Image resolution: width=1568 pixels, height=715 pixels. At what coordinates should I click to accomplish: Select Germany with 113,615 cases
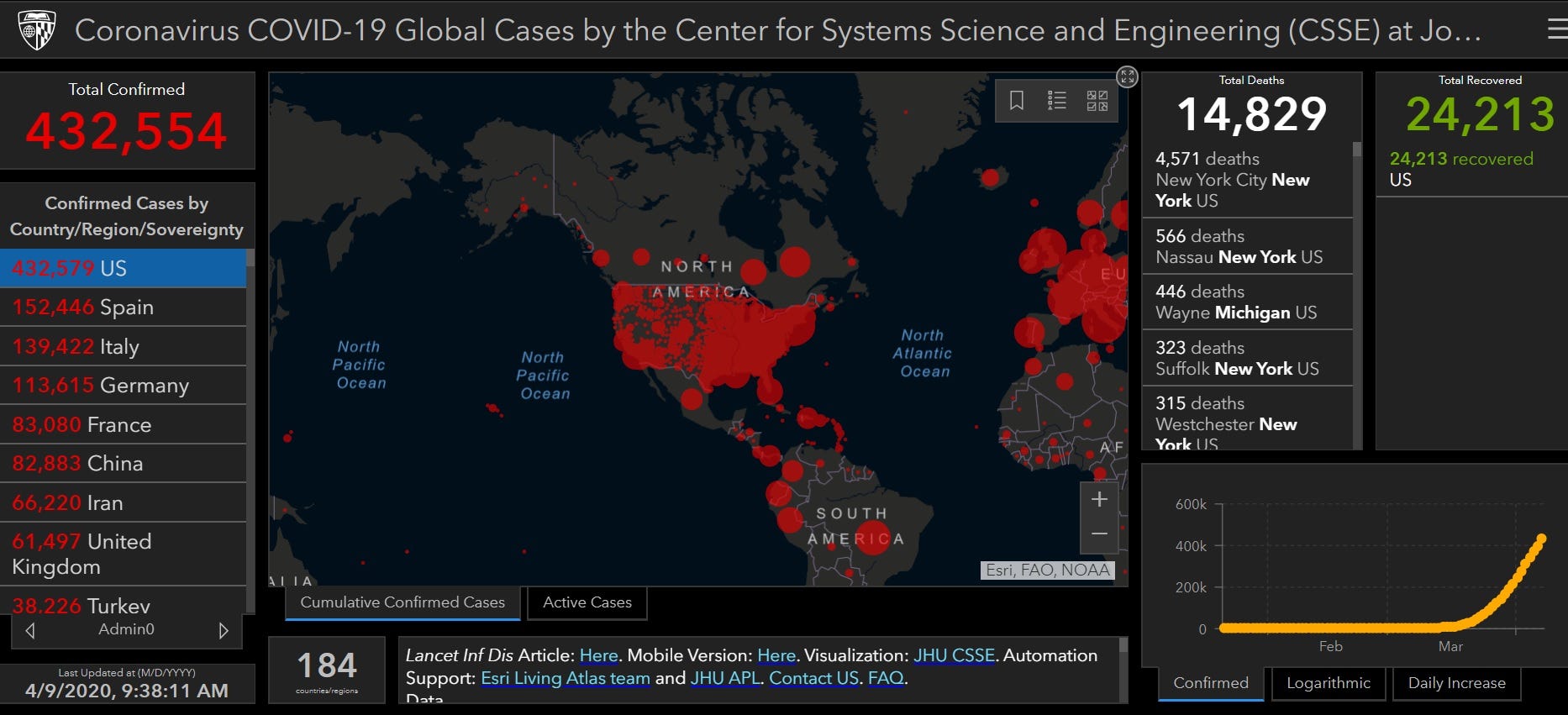click(x=123, y=386)
